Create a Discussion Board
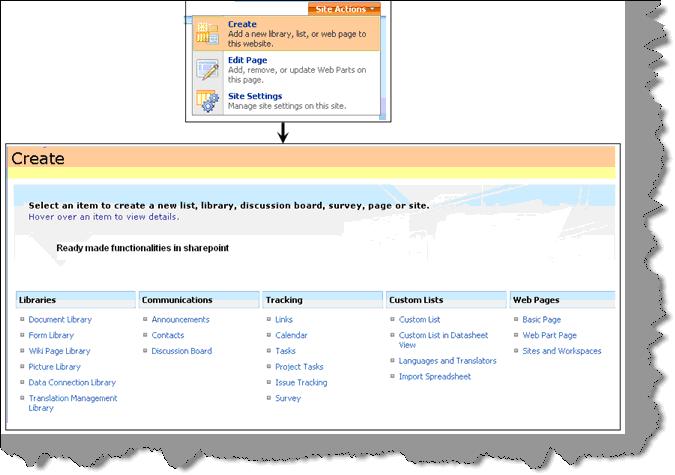675x475 pixels. click(x=182, y=351)
